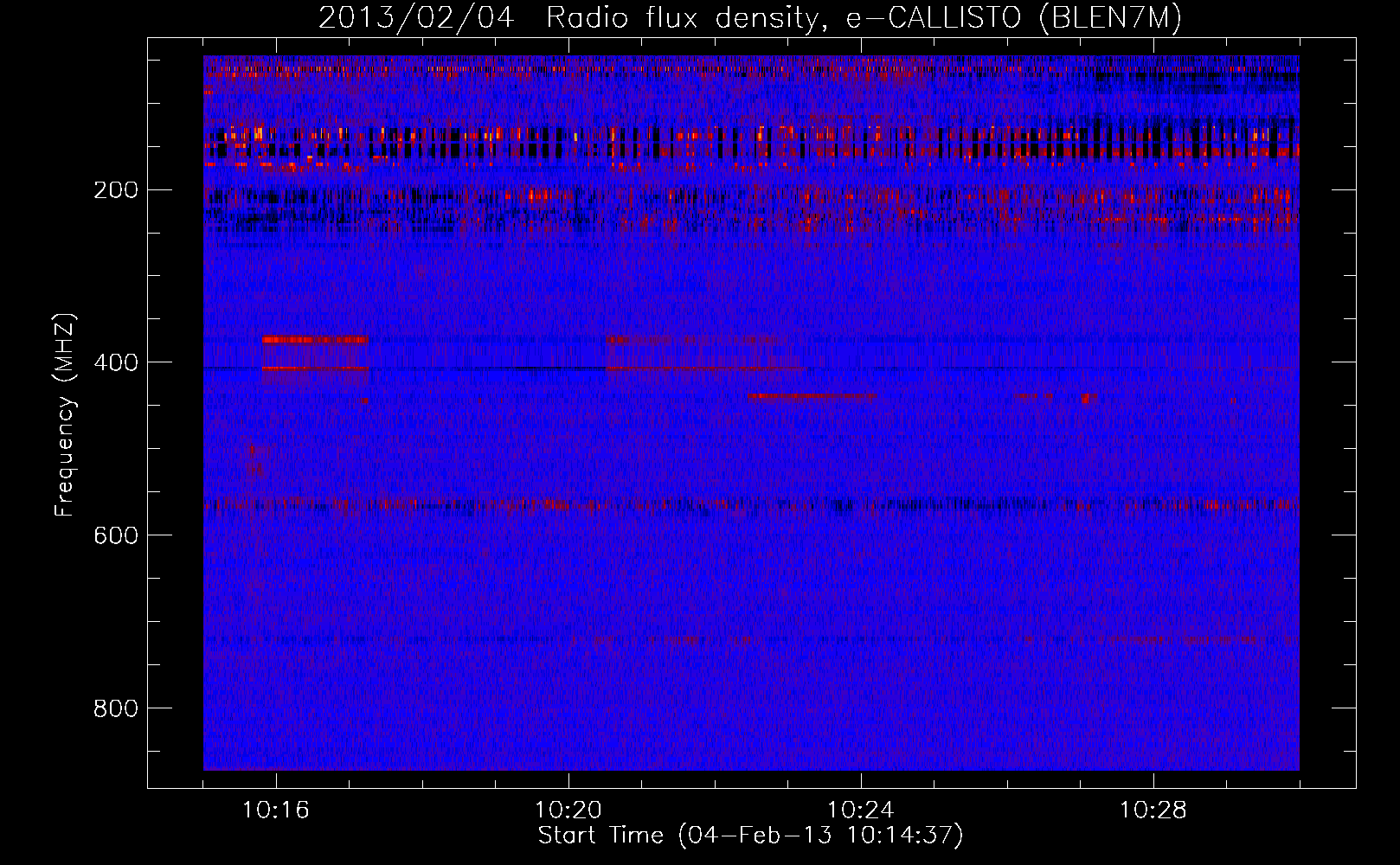Click the 10:28 time tick label

[1153, 811]
